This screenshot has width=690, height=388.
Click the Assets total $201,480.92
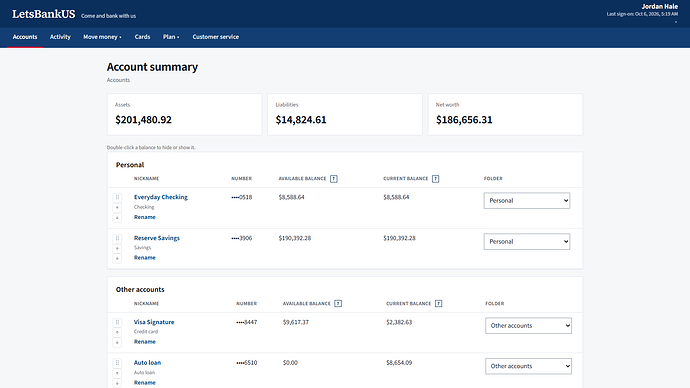click(143, 120)
